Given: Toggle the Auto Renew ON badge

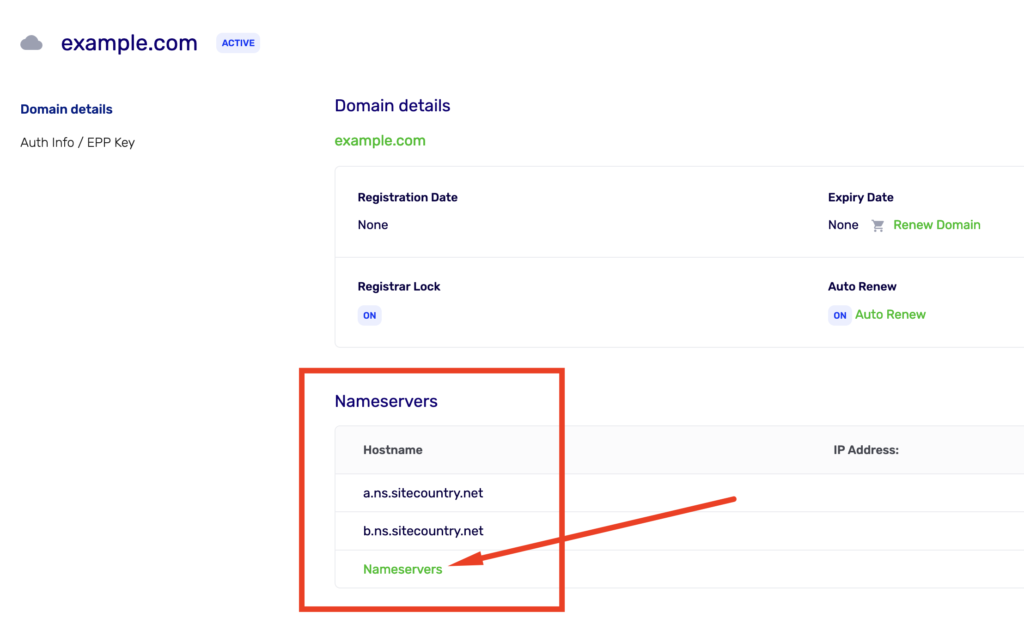Looking at the screenshot, I should point(839,315).
